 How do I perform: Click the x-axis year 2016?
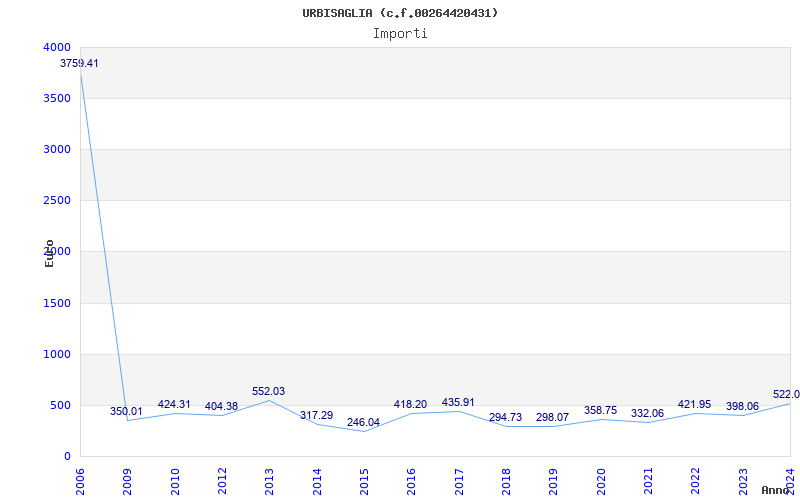point(412,482)
